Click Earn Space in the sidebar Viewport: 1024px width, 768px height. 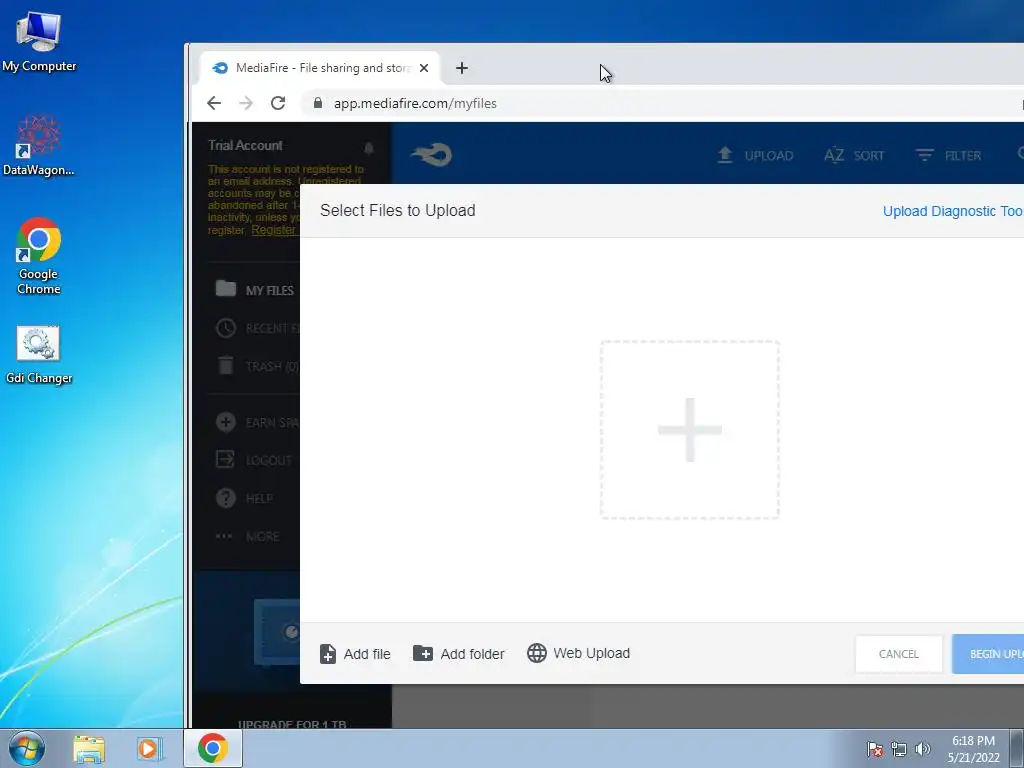coord(257,422)
